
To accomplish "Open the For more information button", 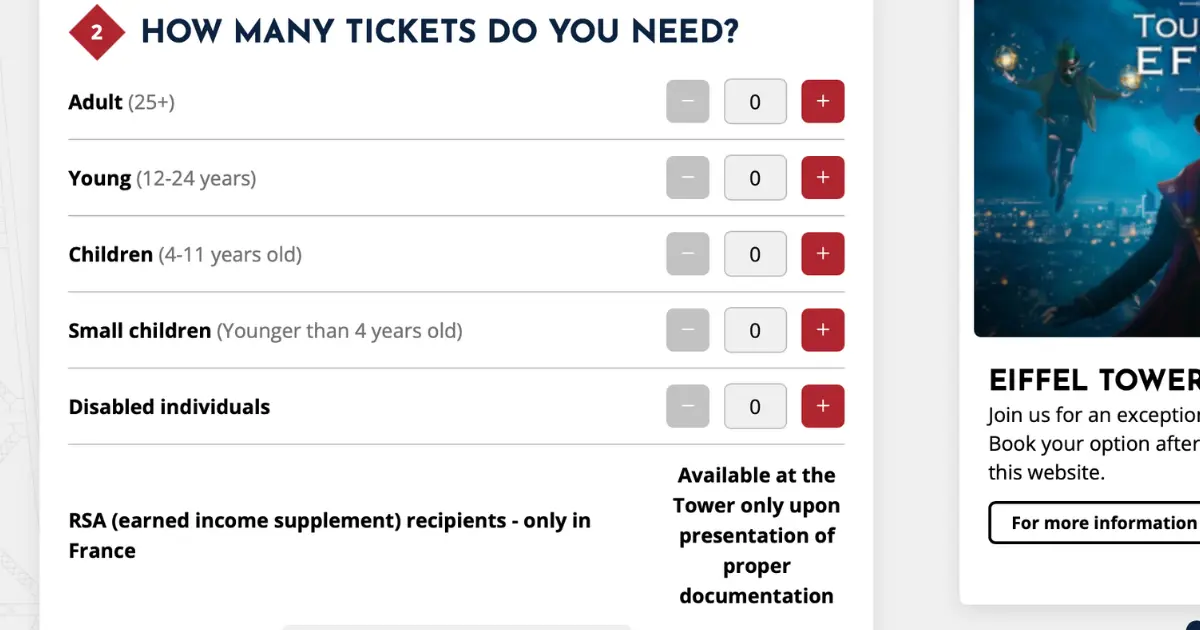I will coord(1095,523).
